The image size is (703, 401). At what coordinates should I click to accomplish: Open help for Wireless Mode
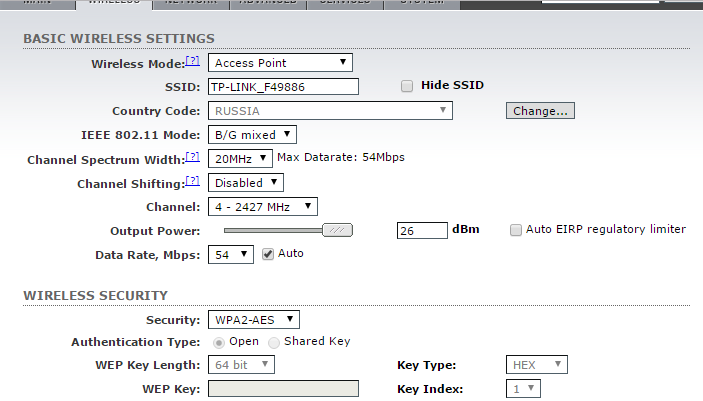tap(193, 61)
